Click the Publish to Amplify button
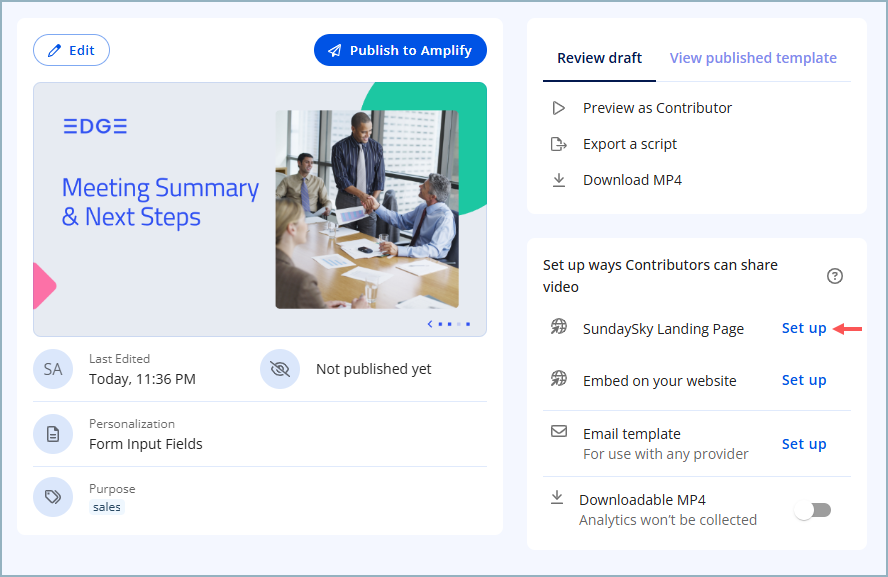Screen dimensions: 888x577 (400, 50)
